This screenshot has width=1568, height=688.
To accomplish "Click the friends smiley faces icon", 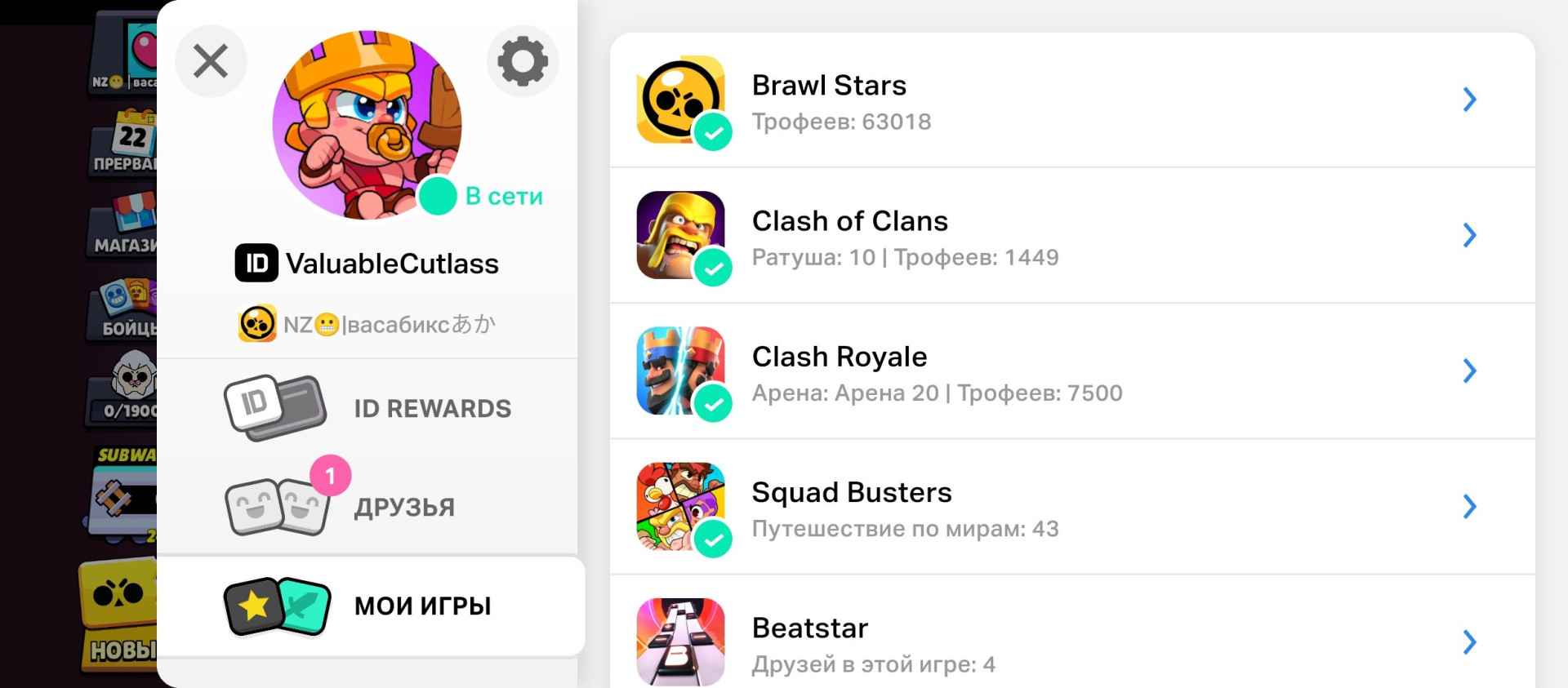I will 278,507.
